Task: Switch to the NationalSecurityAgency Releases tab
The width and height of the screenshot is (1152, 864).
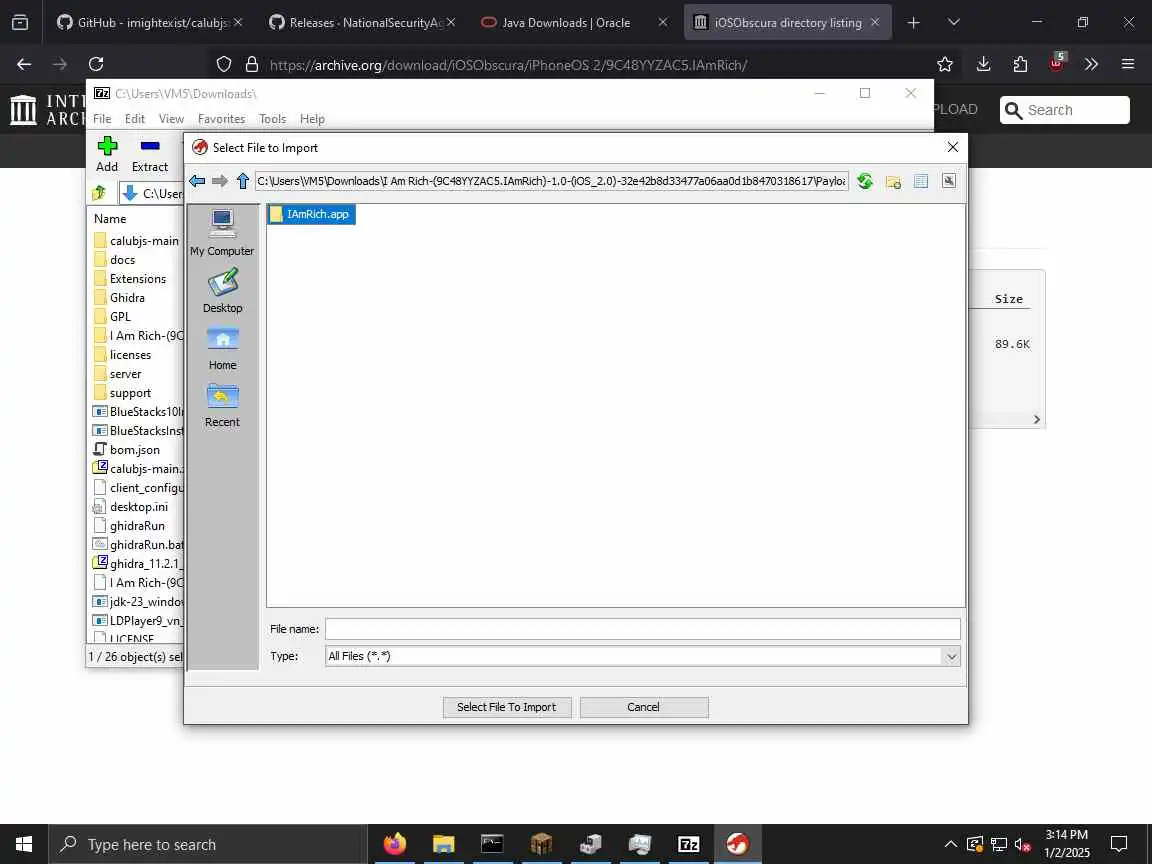Action: tap(361, 23)
